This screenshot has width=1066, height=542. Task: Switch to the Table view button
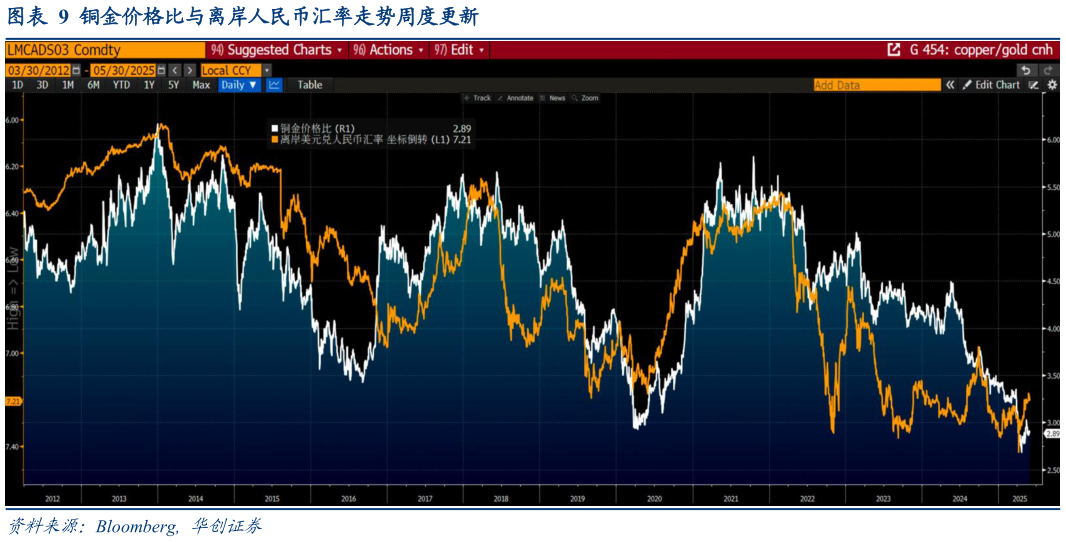click(x=310, y=85)
